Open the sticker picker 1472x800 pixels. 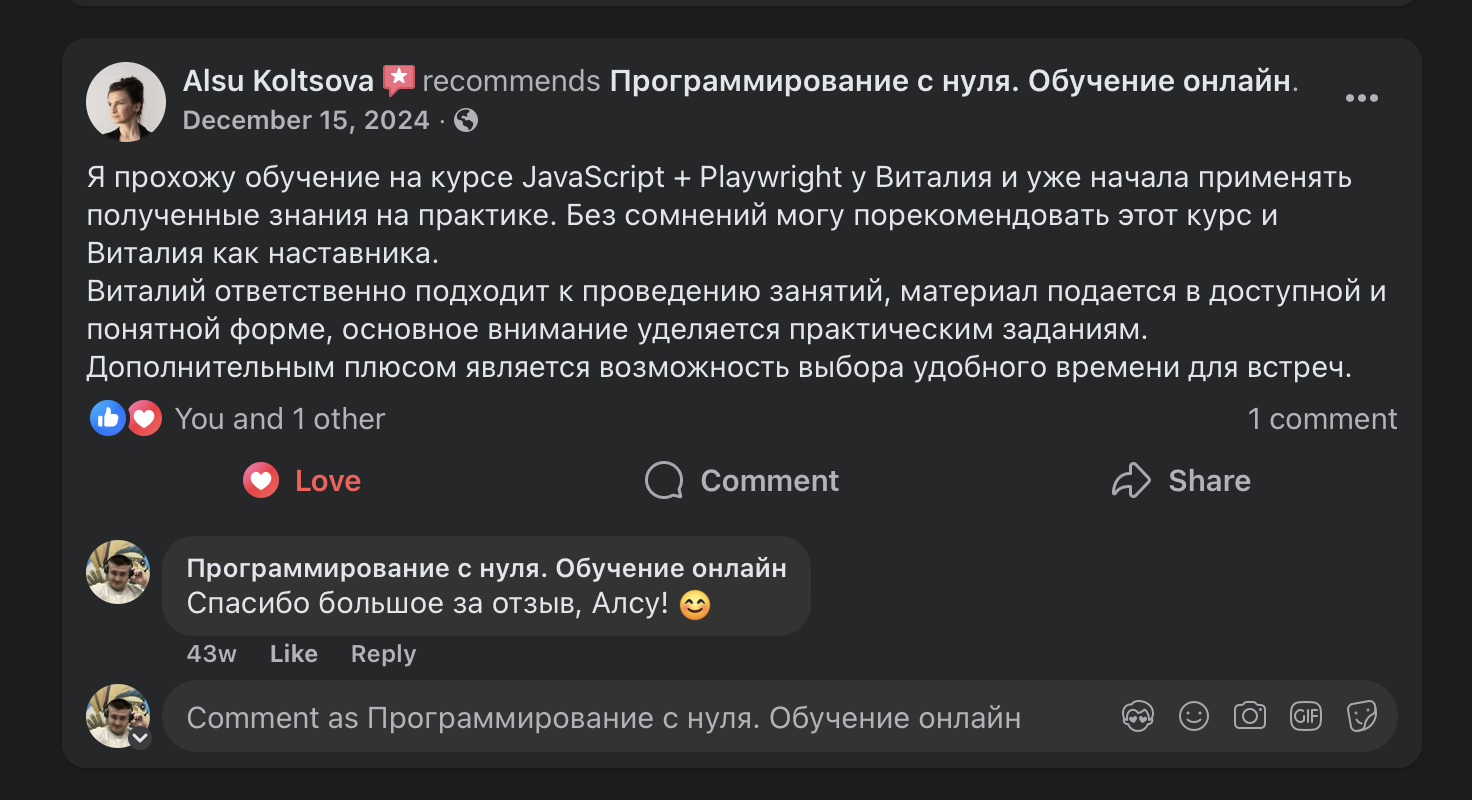point(1362,716)
